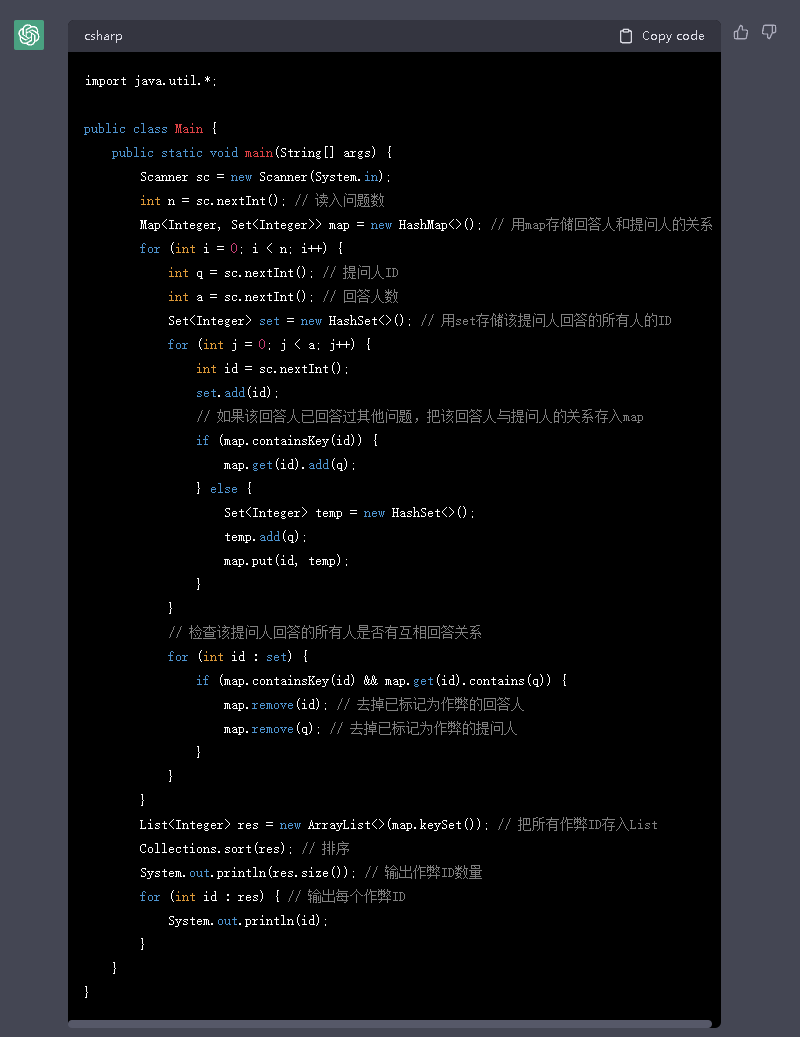Click the System.out.println(id); line
800x1037 pixels.
point(248,921)
